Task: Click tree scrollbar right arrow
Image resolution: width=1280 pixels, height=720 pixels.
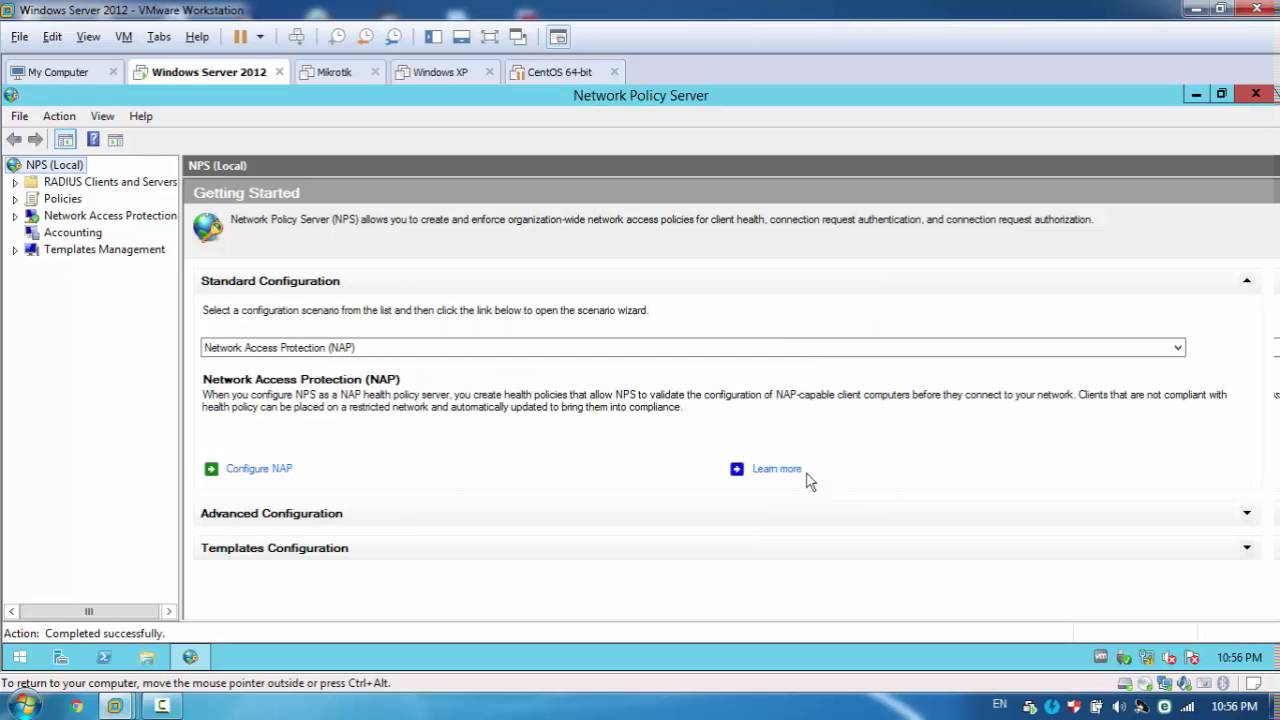Action: [168, 611]
